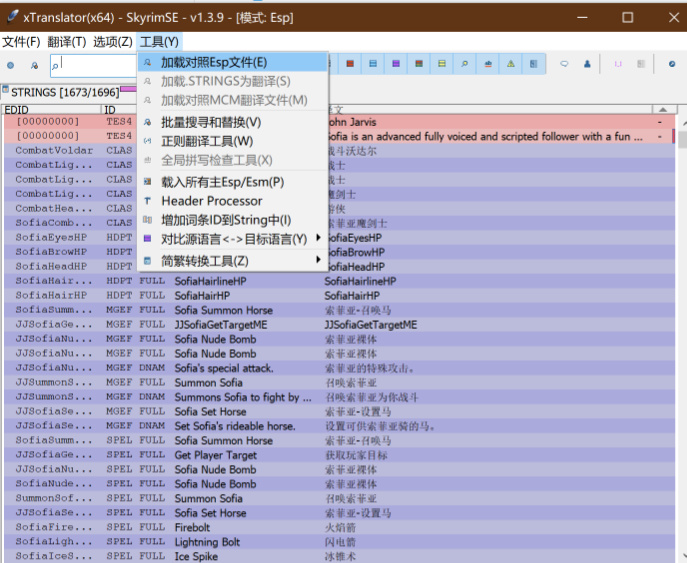
Task: Select the 'Ice Spike' SPEL row
Action: (x=340, y=556)
